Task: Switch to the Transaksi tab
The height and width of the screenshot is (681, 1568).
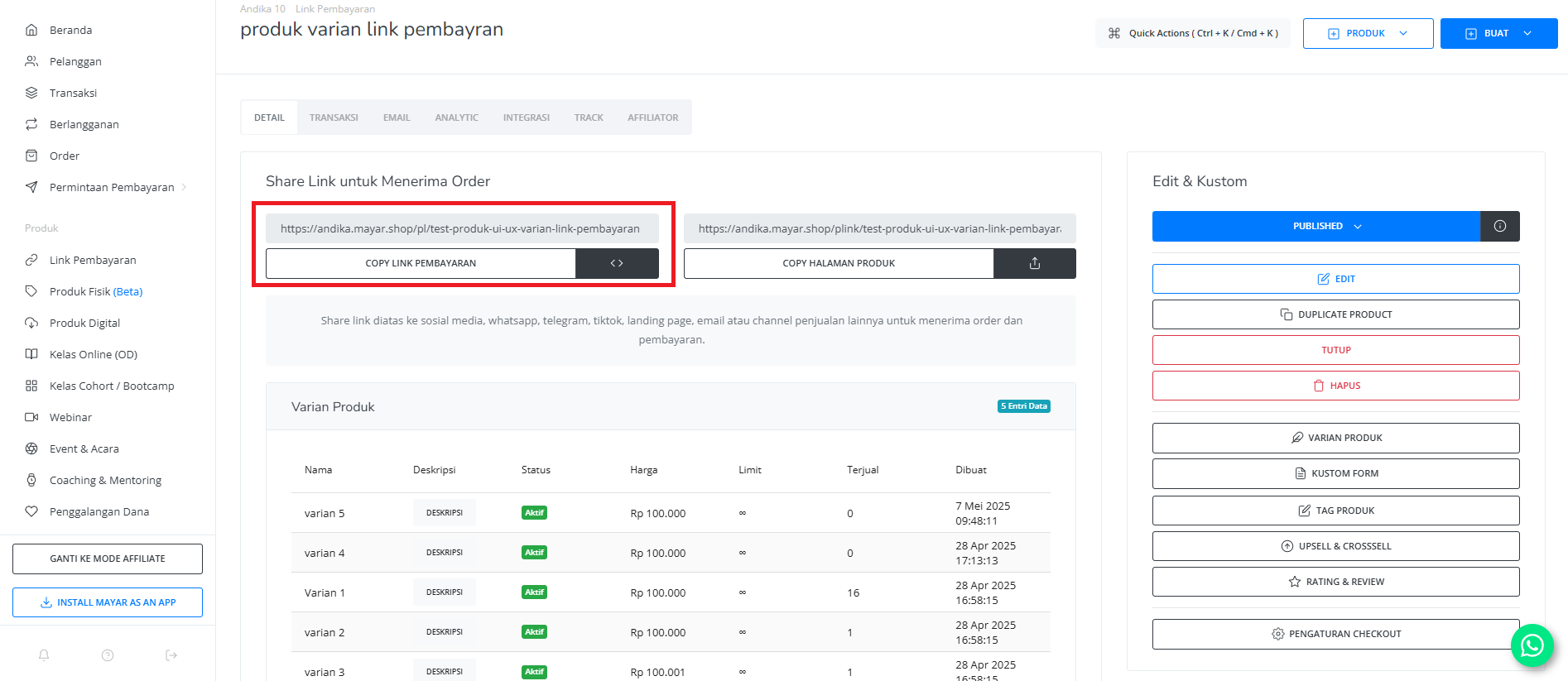Action: click(334, 117)
